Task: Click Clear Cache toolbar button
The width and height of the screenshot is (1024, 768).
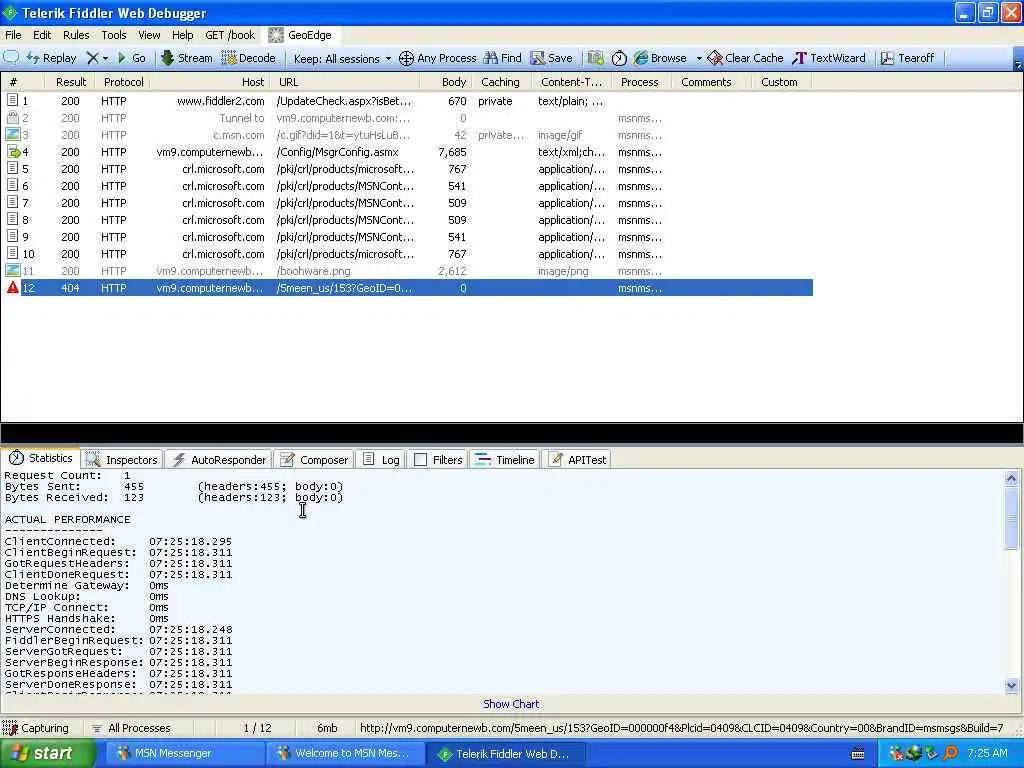Action: [x=745, y=58]
